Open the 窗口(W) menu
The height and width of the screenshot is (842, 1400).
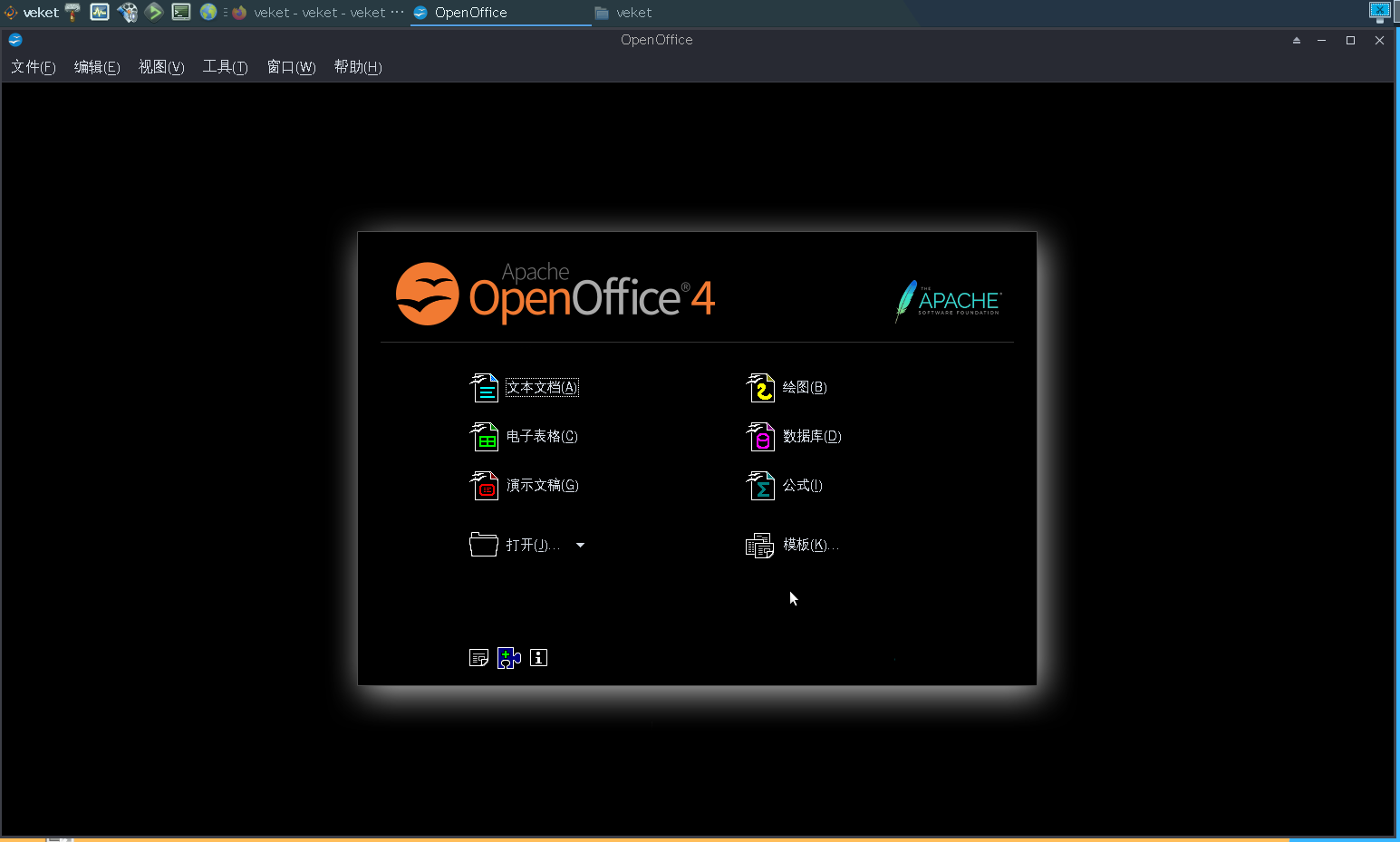tap(291, 67)
